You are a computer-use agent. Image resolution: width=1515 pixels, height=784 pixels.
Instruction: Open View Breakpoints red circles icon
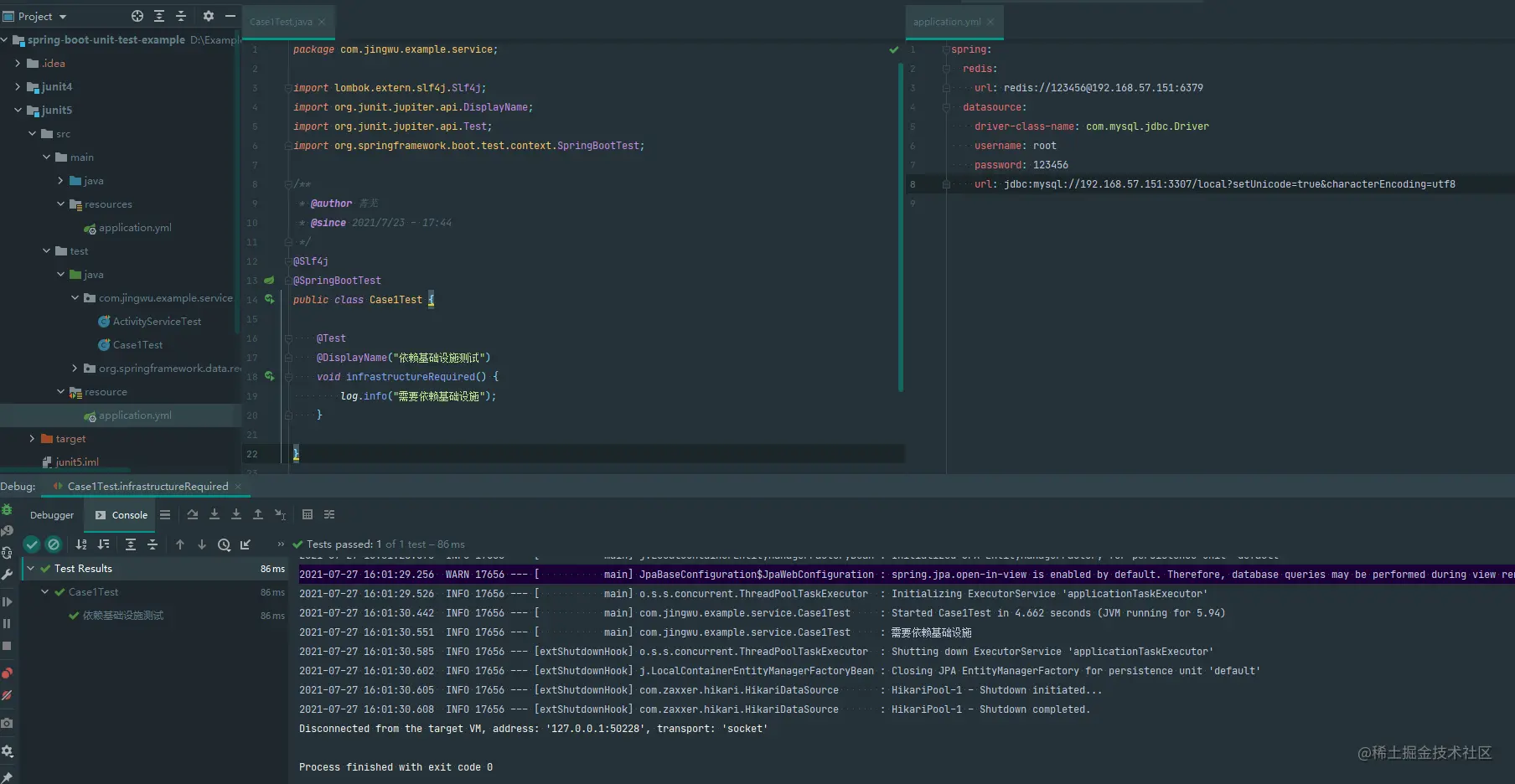7,673
